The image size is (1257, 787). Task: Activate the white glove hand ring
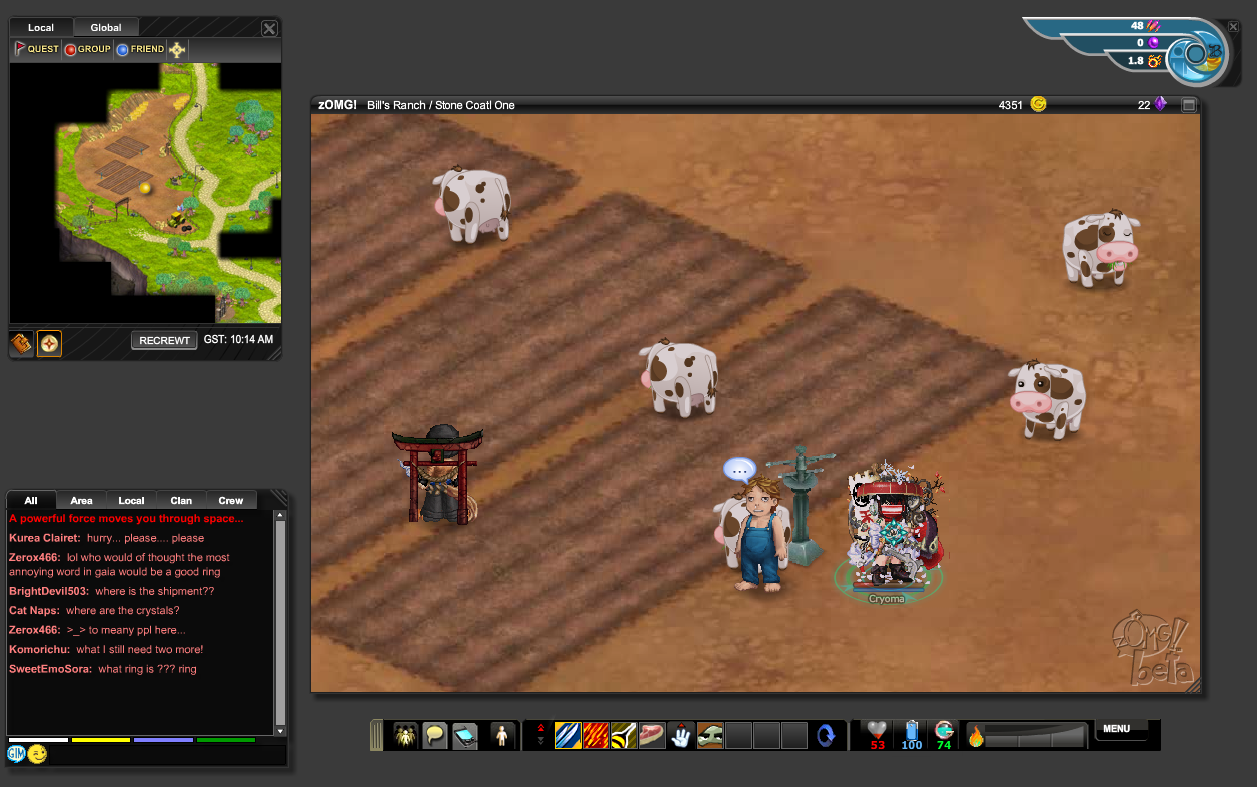(681, 736)
